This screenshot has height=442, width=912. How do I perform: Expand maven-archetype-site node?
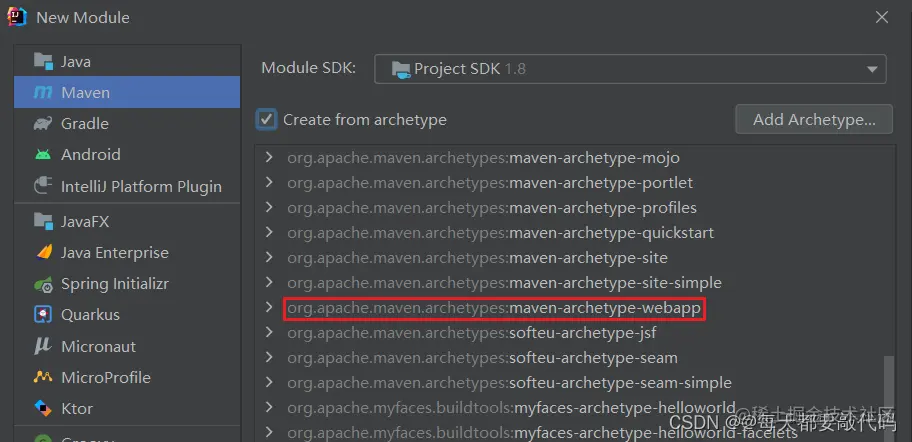pyautogui.click(x=268, y=257)
